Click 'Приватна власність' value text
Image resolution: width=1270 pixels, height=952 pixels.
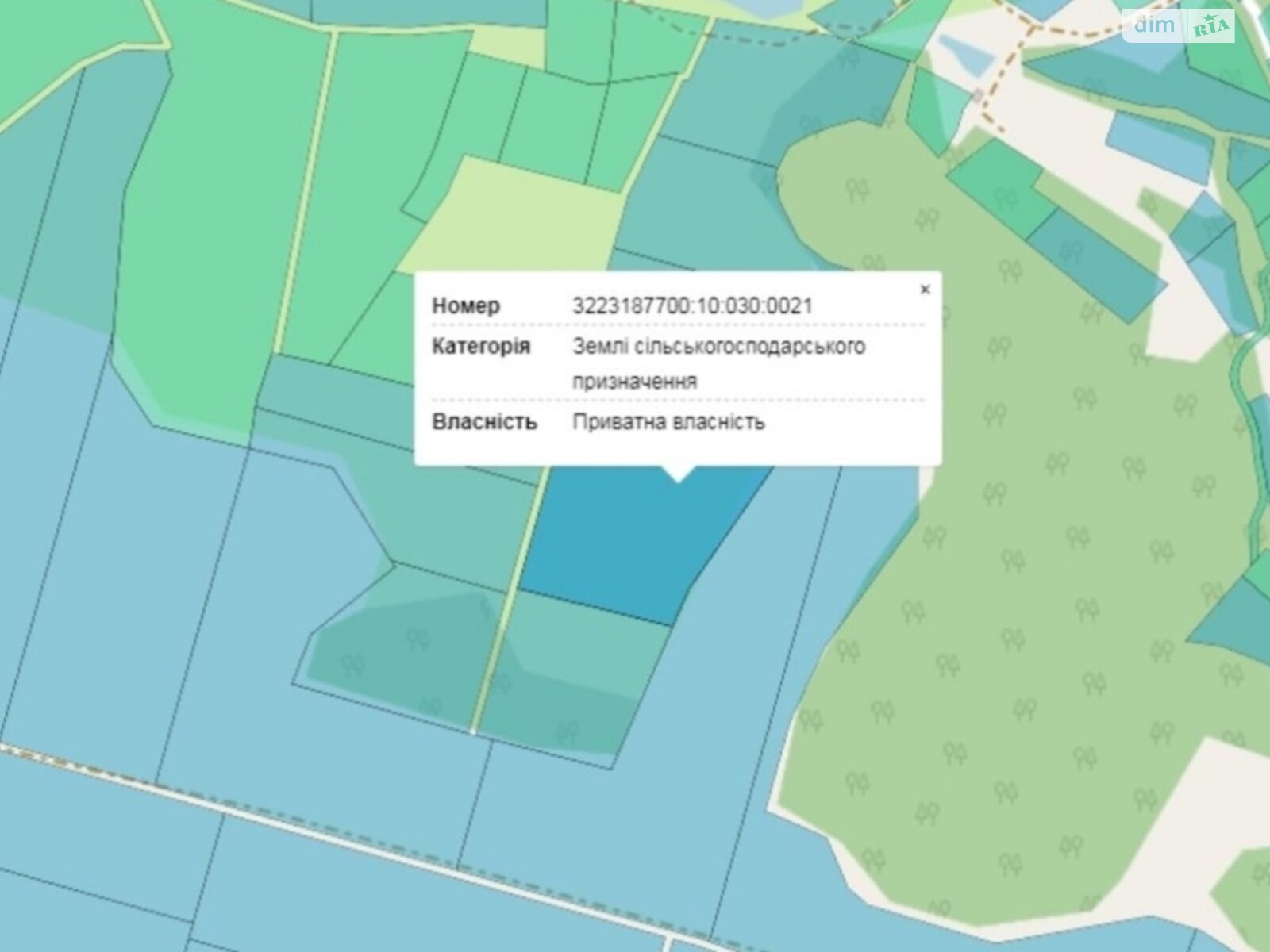668,422
